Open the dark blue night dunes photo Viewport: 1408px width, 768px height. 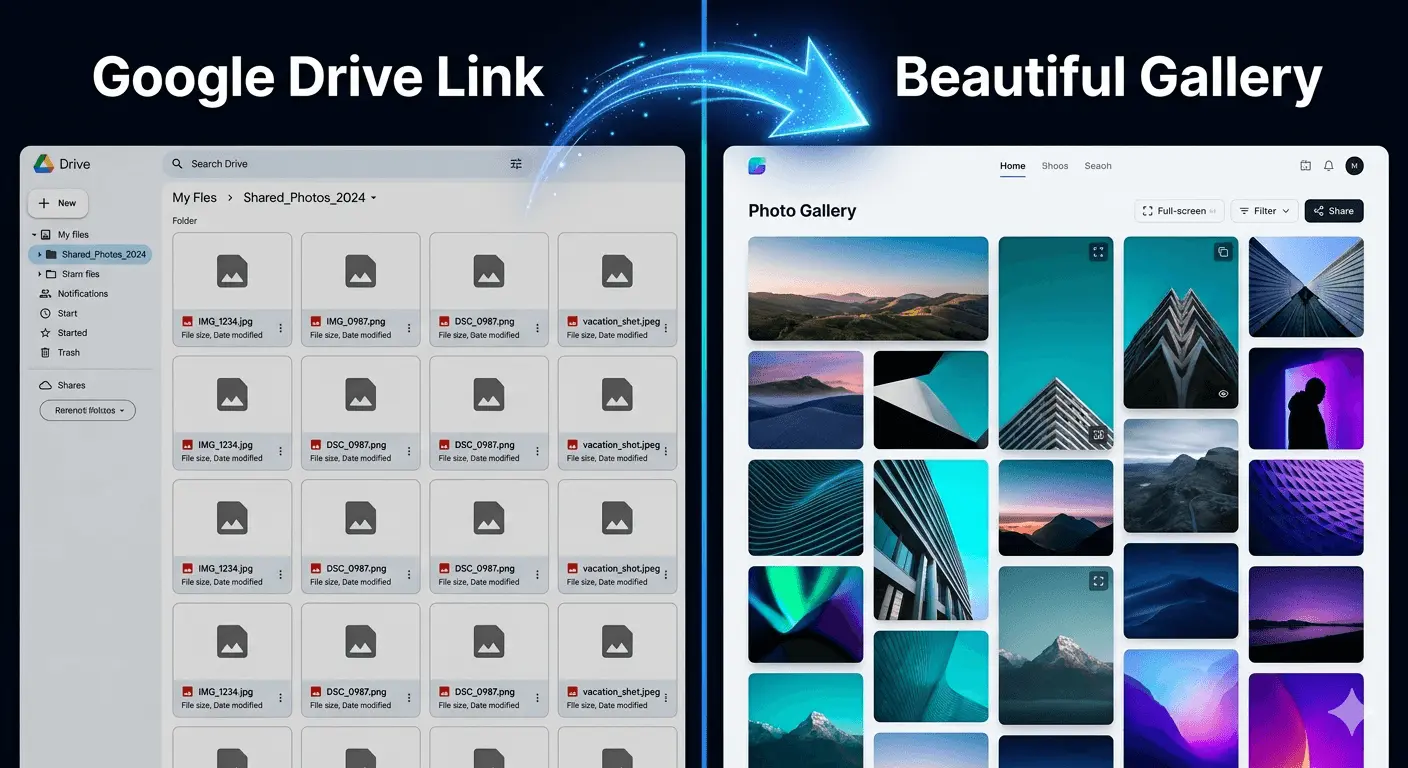click(1181, 591)
